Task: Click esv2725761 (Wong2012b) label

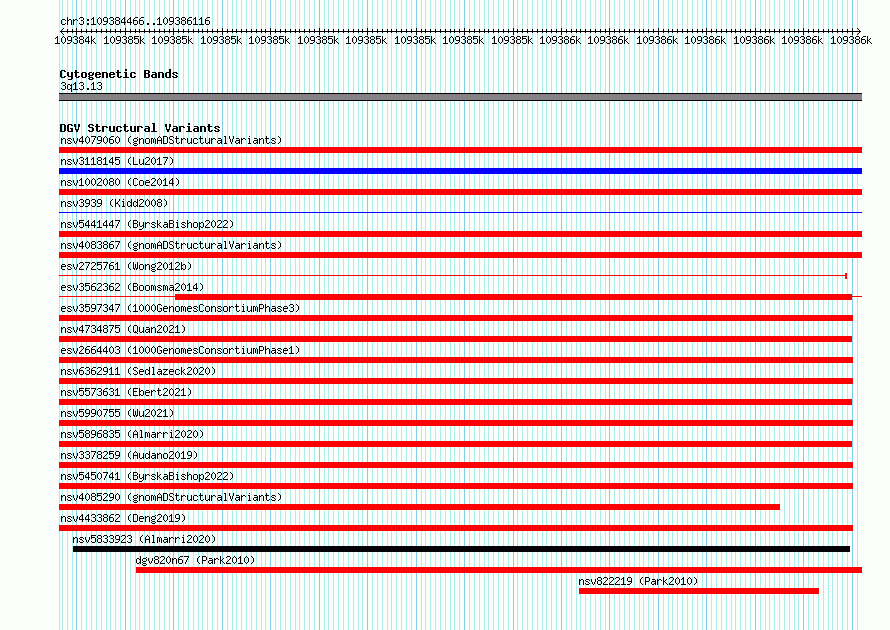Action: pos(126,266)
